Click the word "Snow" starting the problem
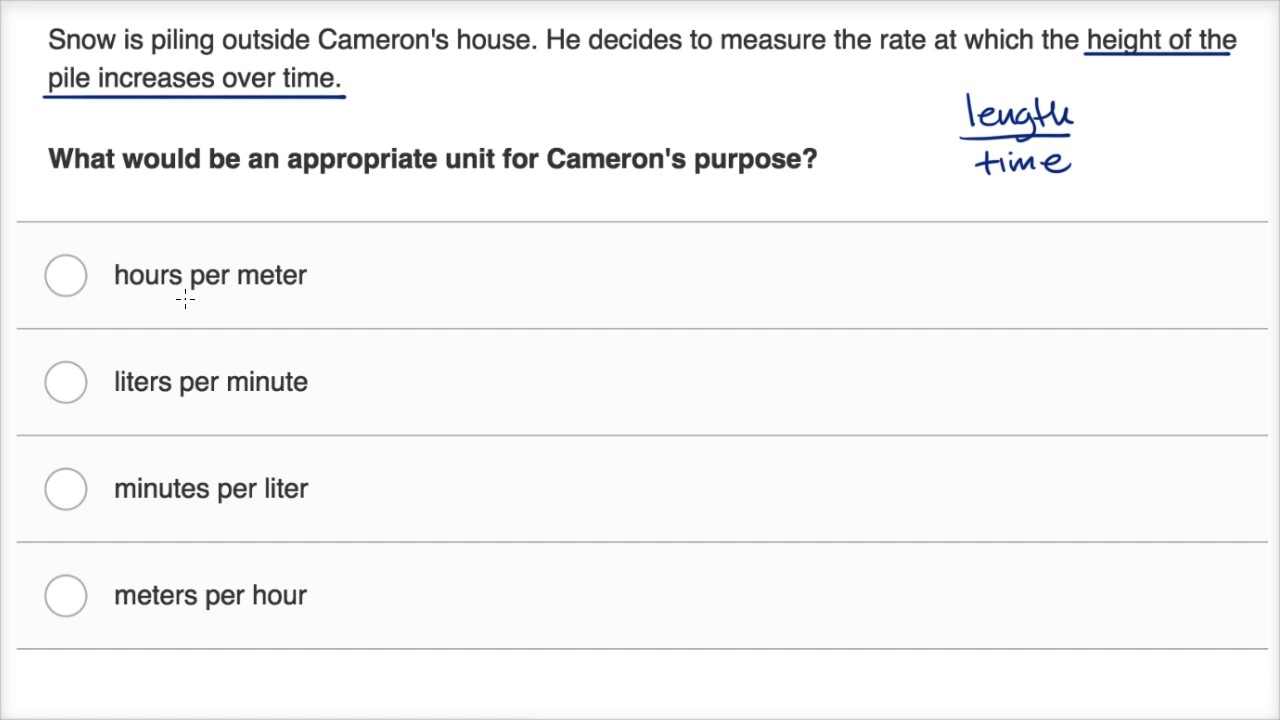The image size is (1280, 720). tap(78, 40)
